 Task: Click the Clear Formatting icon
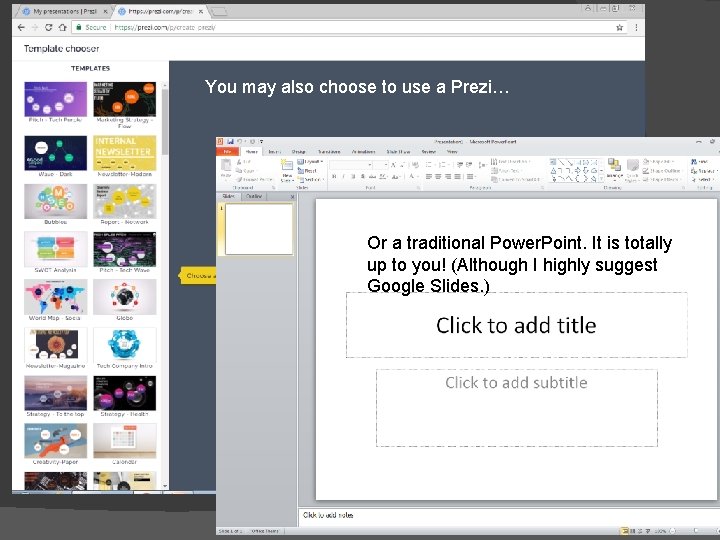[x=415, y=164]
